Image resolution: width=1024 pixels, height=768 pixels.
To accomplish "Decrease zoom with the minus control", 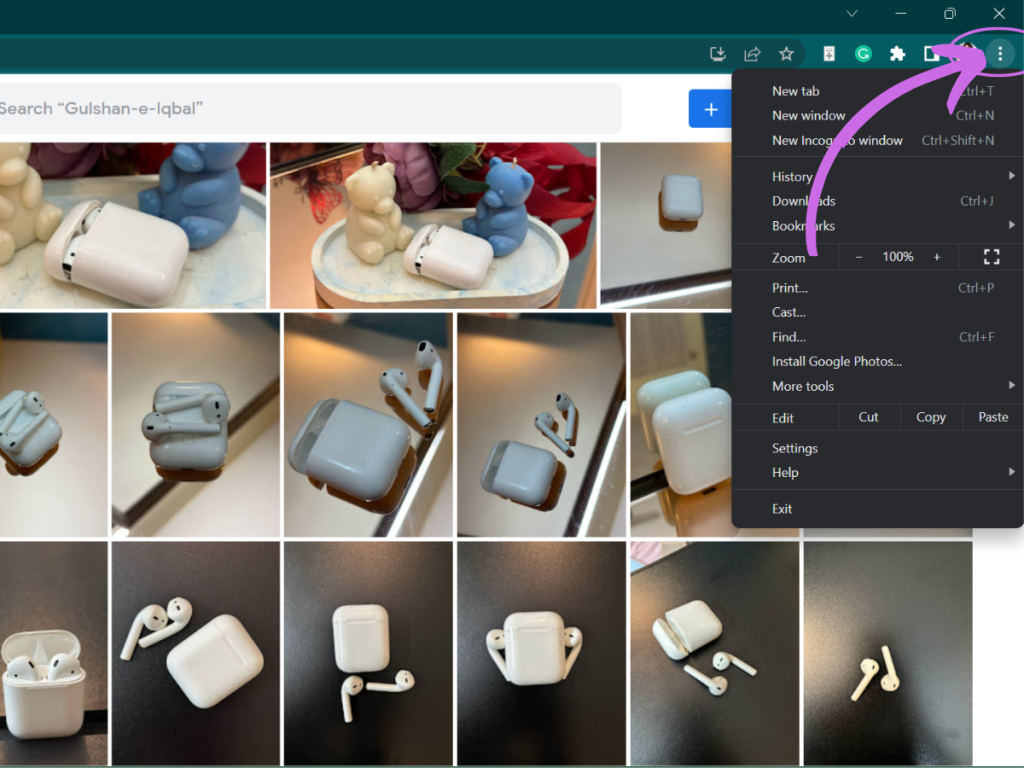I will point(858,257).
